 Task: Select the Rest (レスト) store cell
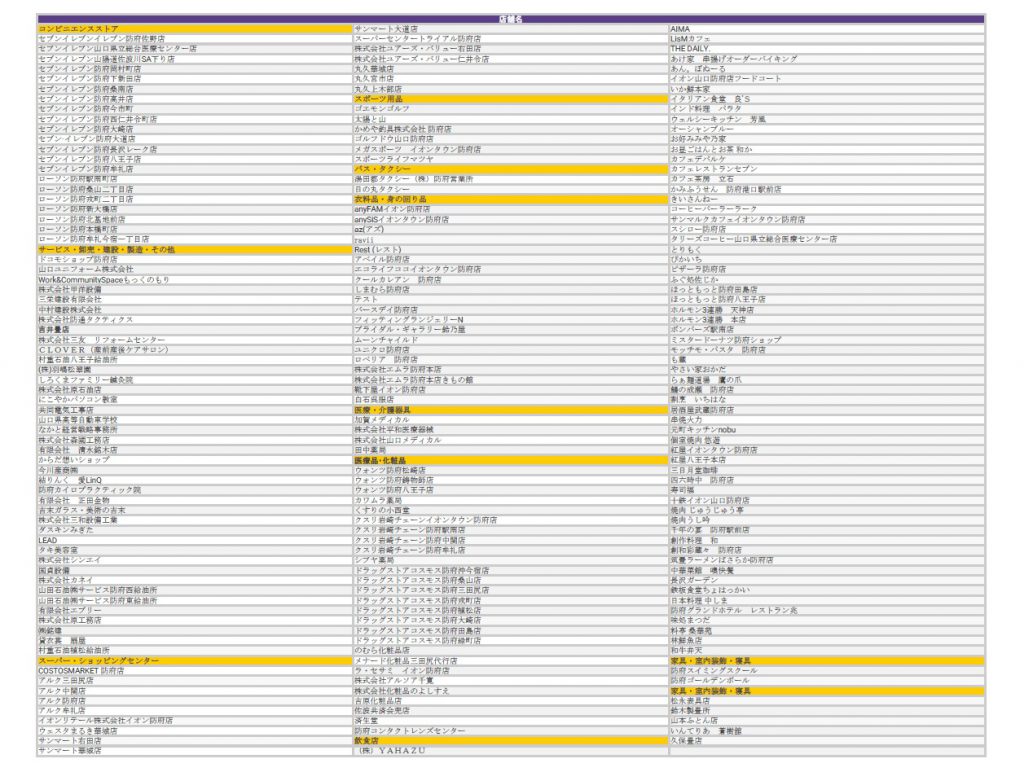(x=378, y=249)
